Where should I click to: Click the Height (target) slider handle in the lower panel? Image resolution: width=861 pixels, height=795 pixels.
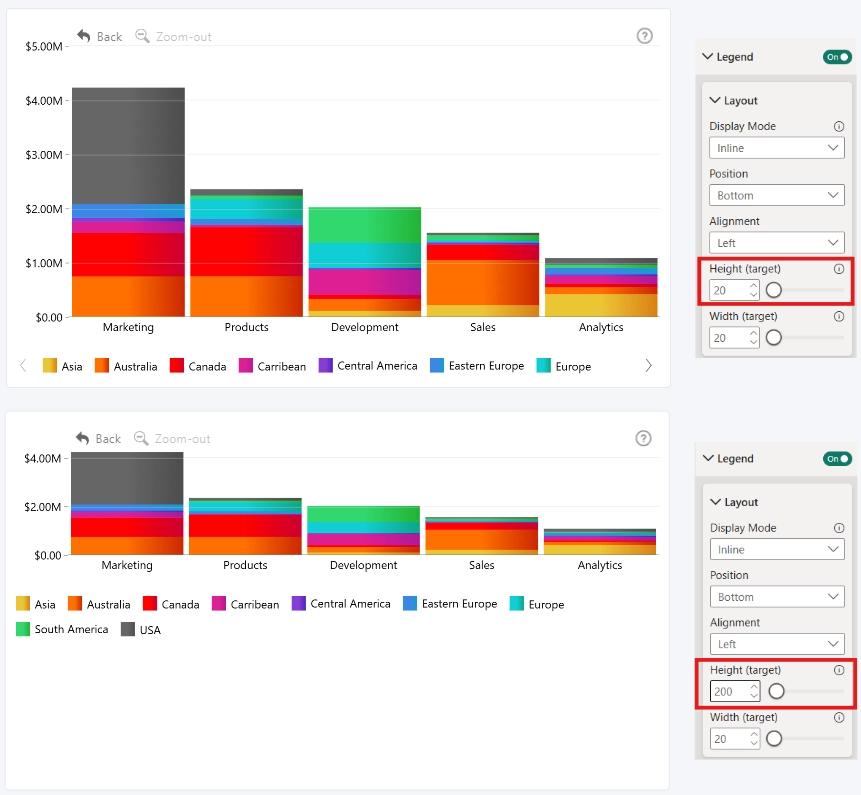[776, 691]
